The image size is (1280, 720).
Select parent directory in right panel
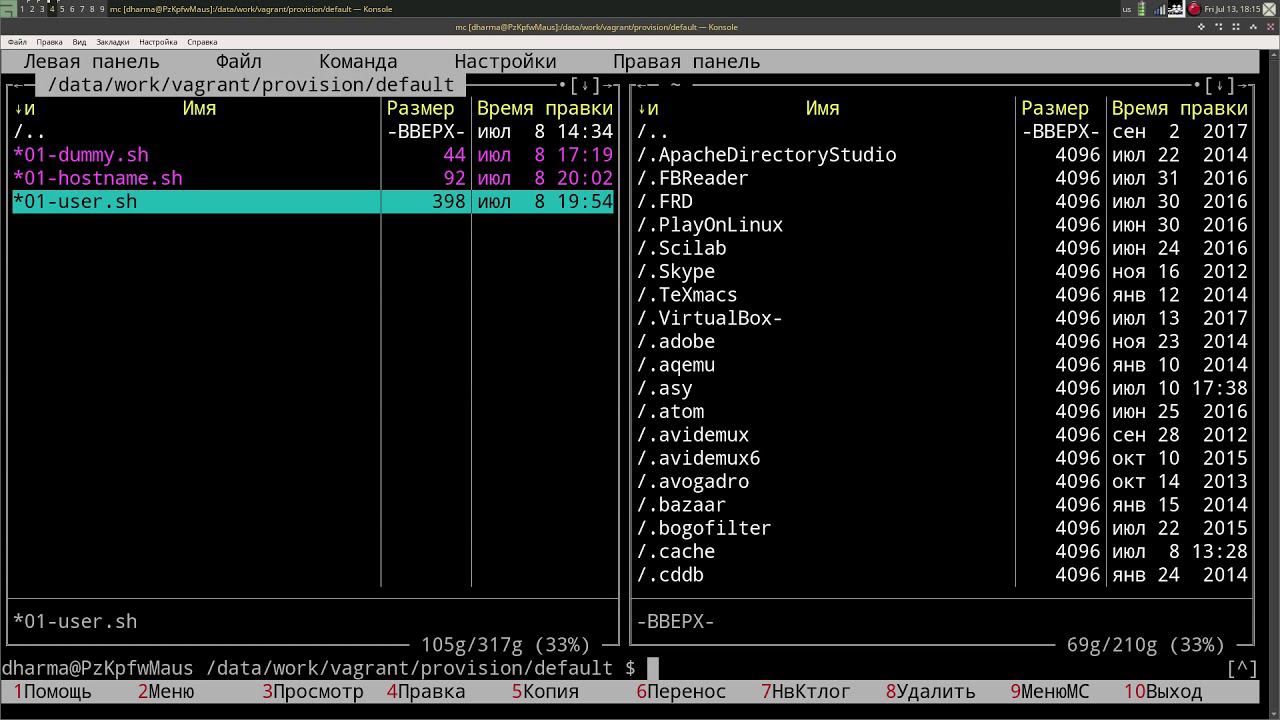[x=942, y=131]
